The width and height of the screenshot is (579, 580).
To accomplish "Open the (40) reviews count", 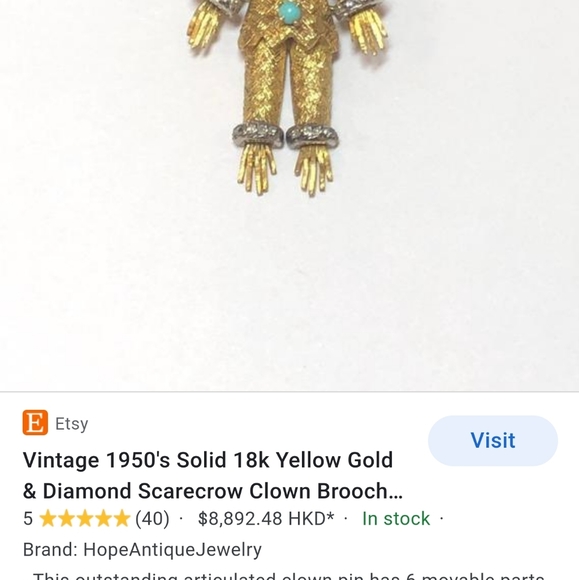I will click(x=152, y=519).
